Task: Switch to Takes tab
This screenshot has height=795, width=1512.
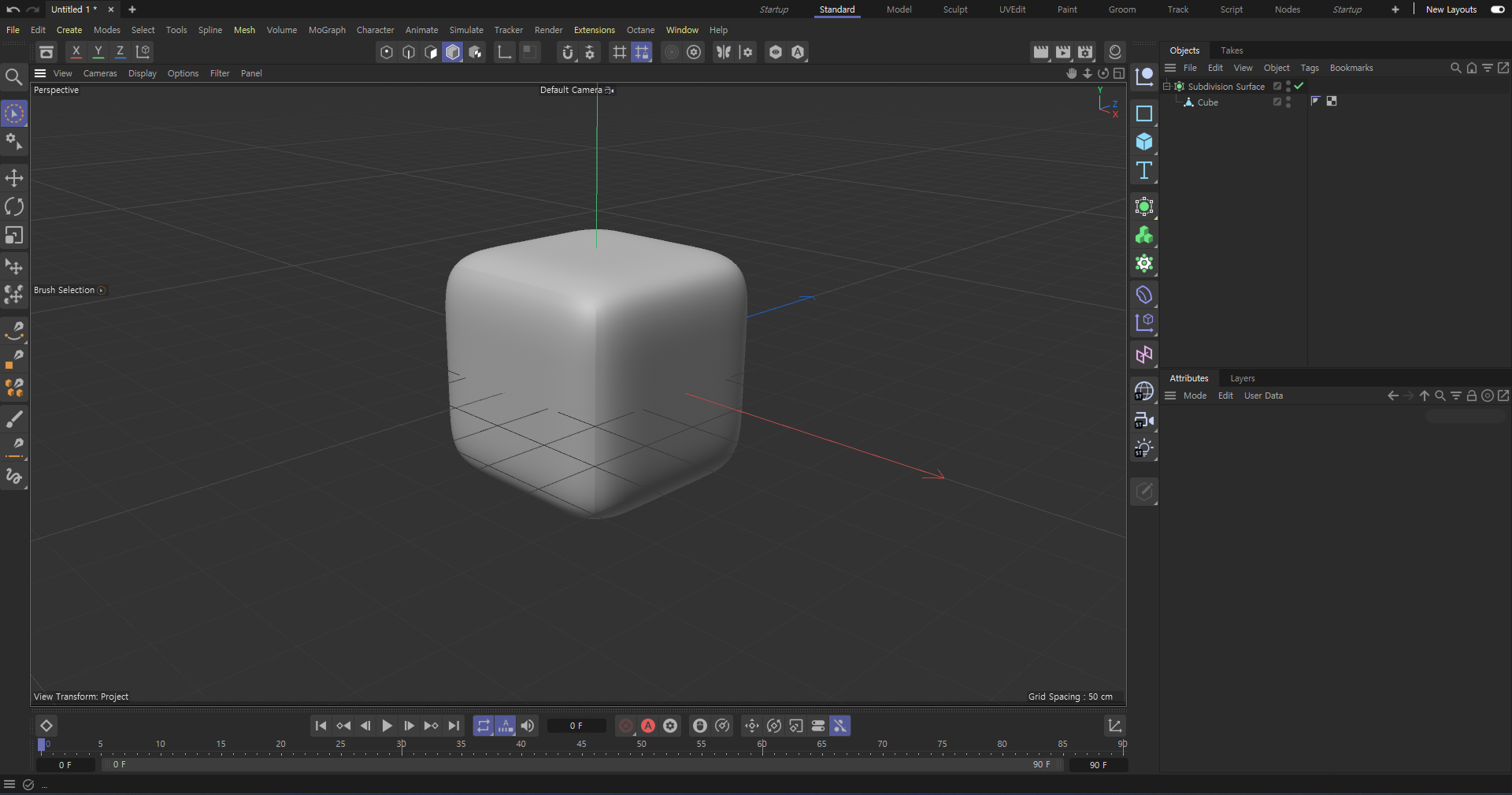Action: [x=1232, y=50]
